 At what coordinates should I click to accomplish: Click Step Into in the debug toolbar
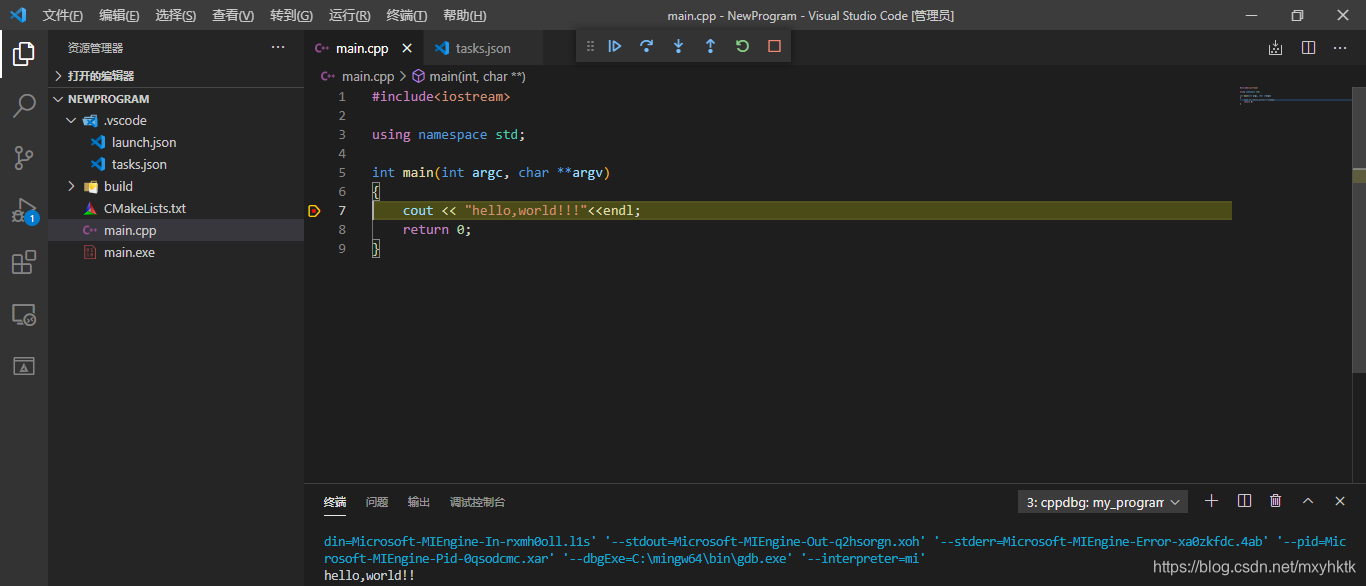coord(679,46)
